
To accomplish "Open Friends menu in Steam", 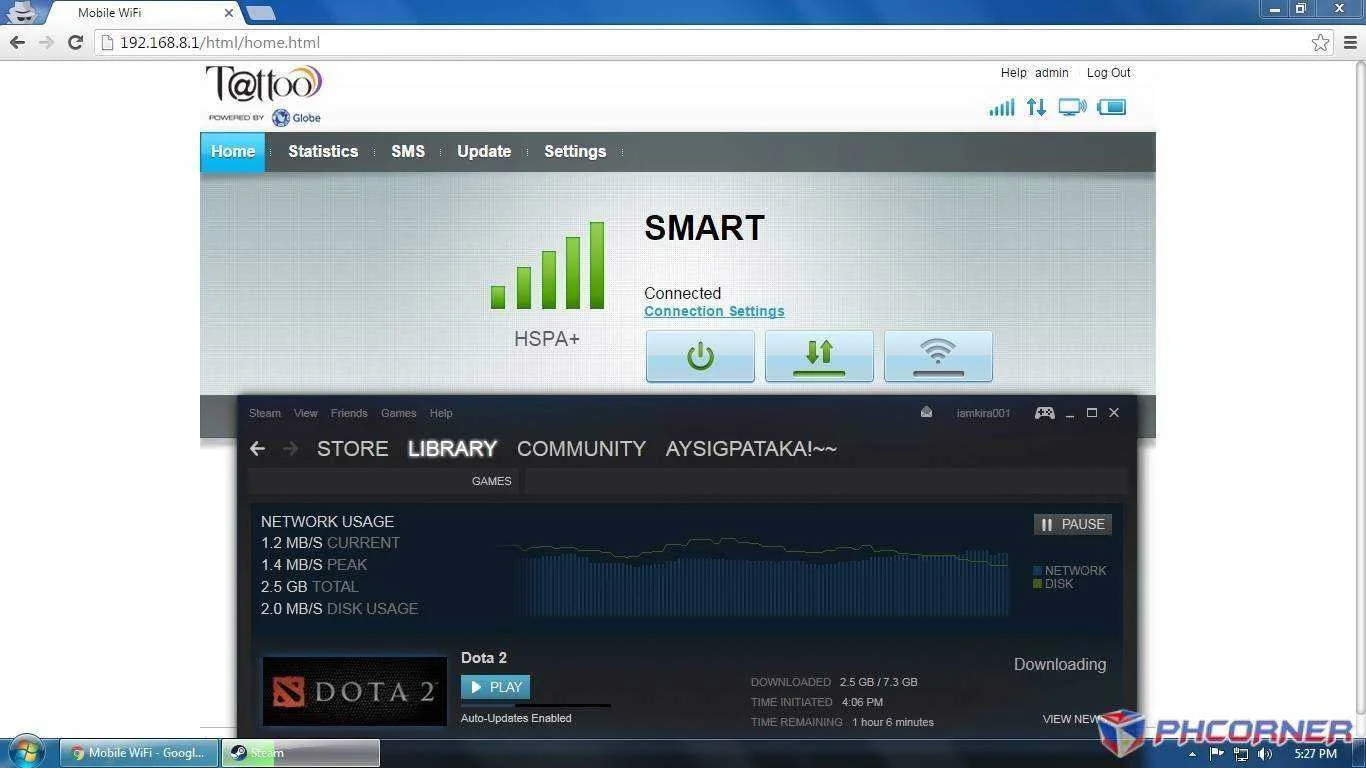I will pyautogui.click(x=349, y=413).
